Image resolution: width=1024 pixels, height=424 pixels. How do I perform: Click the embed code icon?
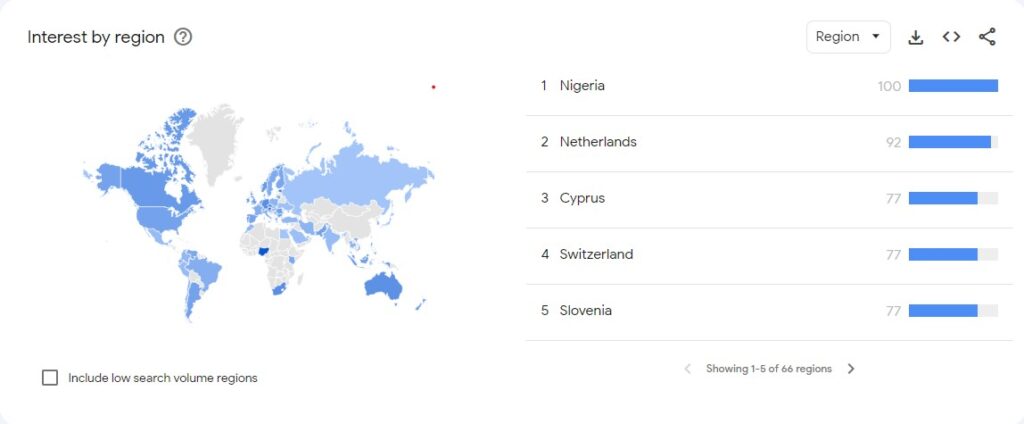[951, 37]
